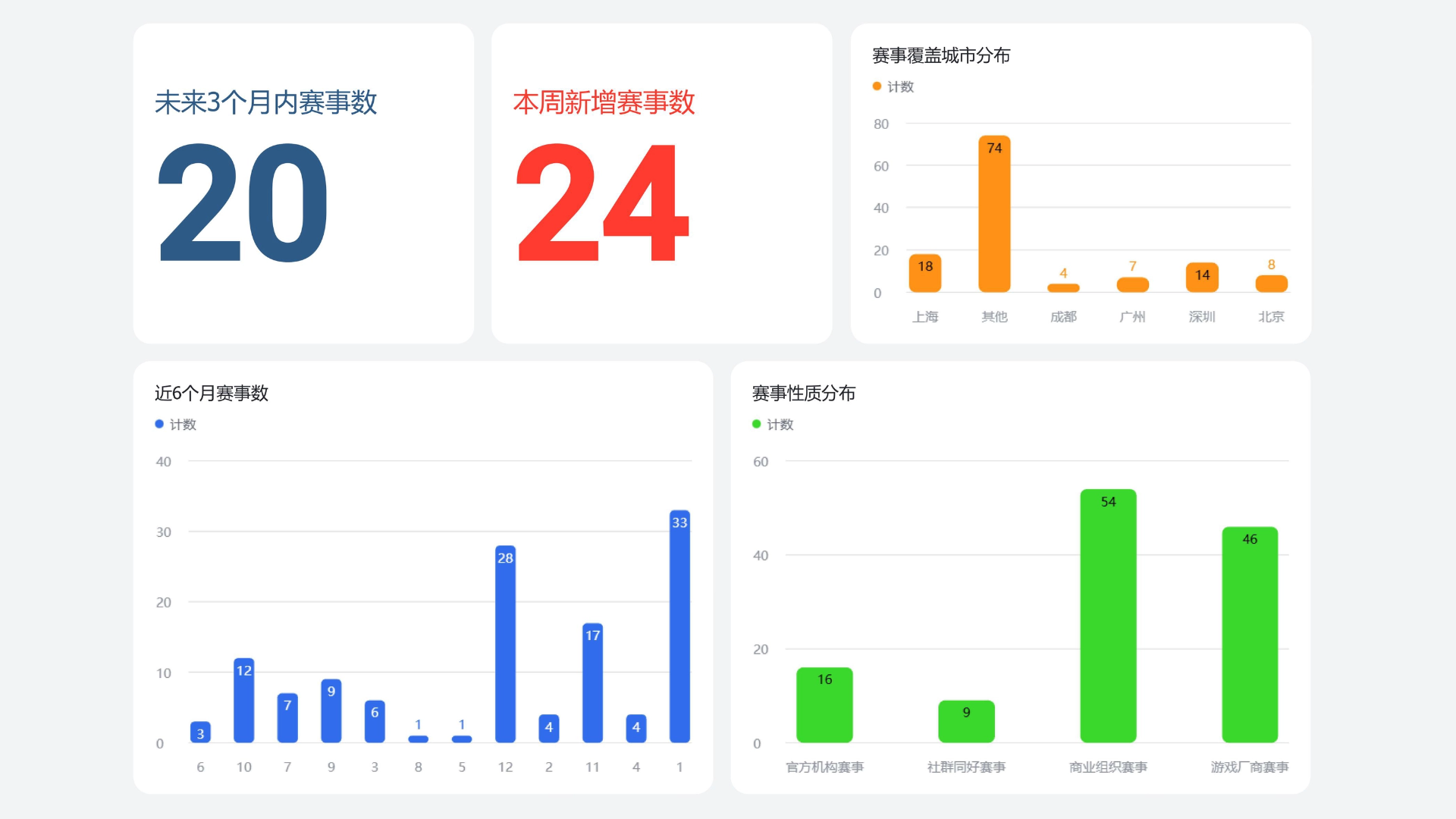
Task: Click the 近6个月赛事数 chart title
Action: [211, 393]
